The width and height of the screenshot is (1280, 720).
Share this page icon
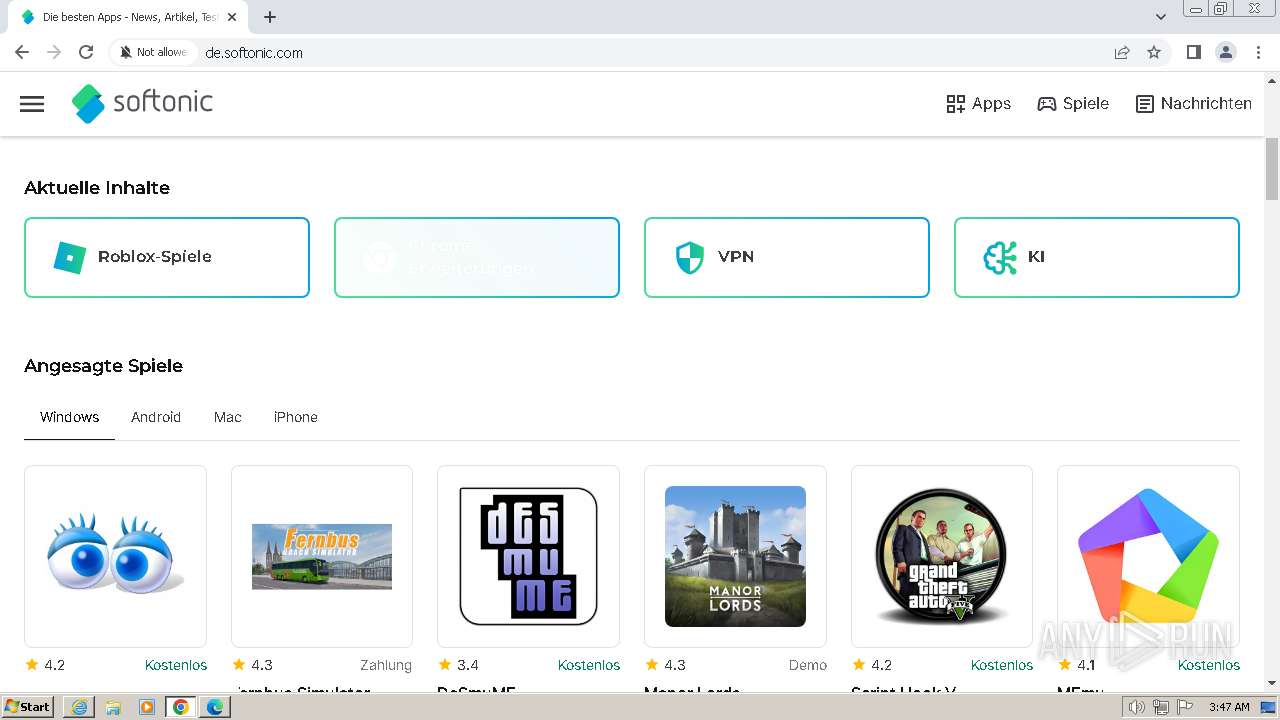click(1122, 52)
